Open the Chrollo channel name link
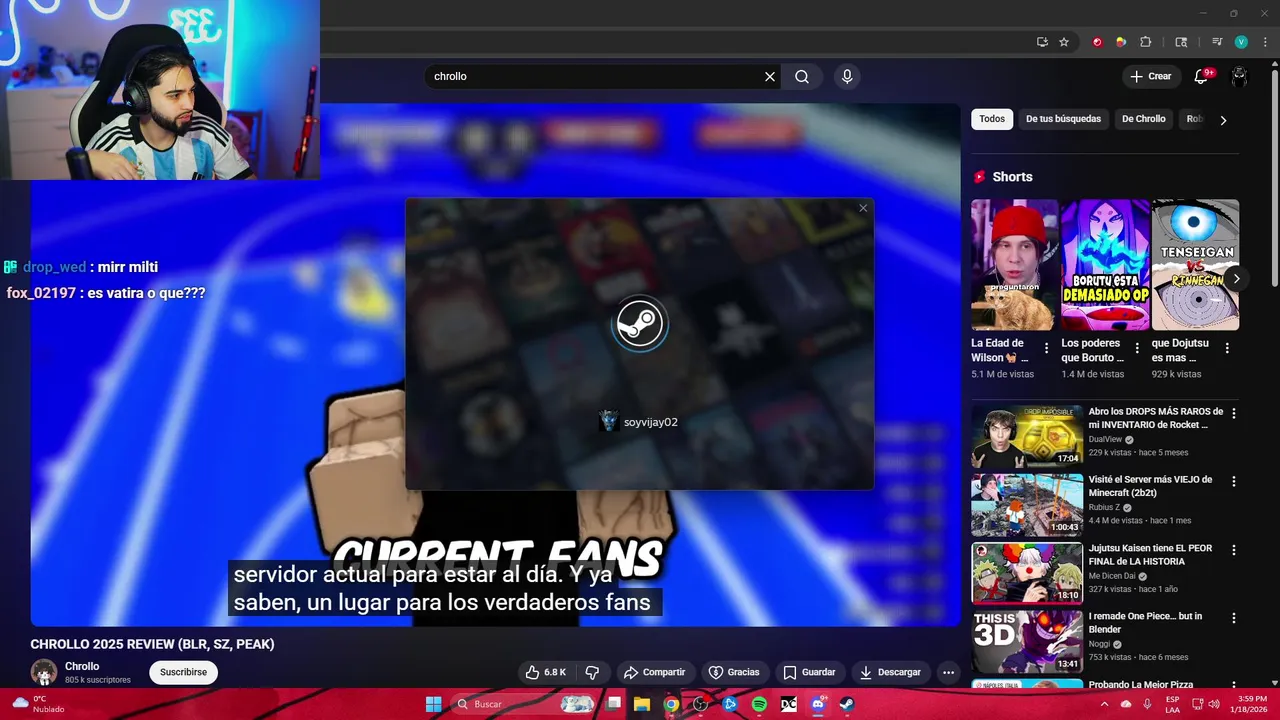Image resolution: width=1280 pixels, height=720 pixels. coord(82,666)
